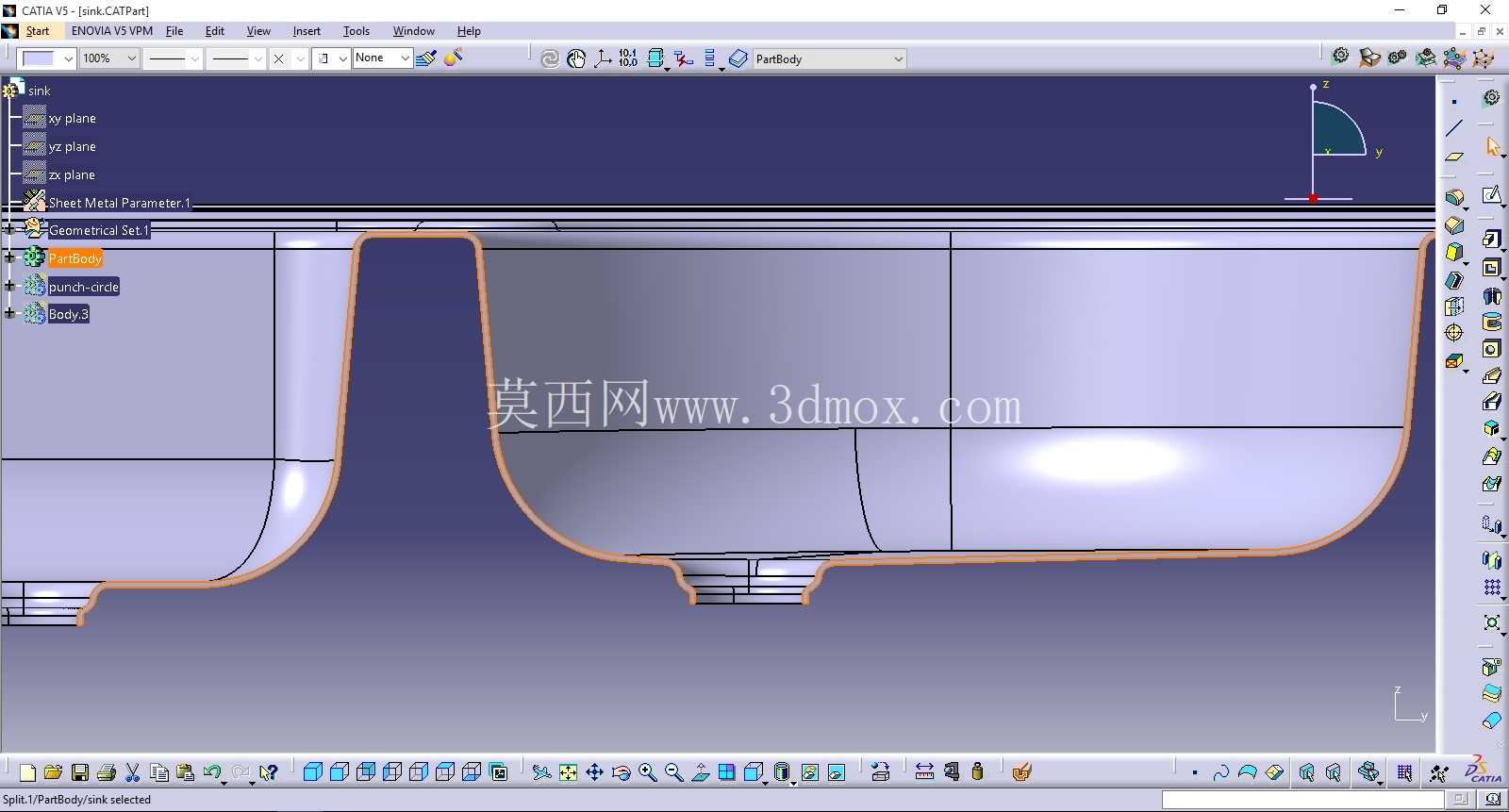Select the yz plane in tree
1509x812 pixels.
pos(73,147)
